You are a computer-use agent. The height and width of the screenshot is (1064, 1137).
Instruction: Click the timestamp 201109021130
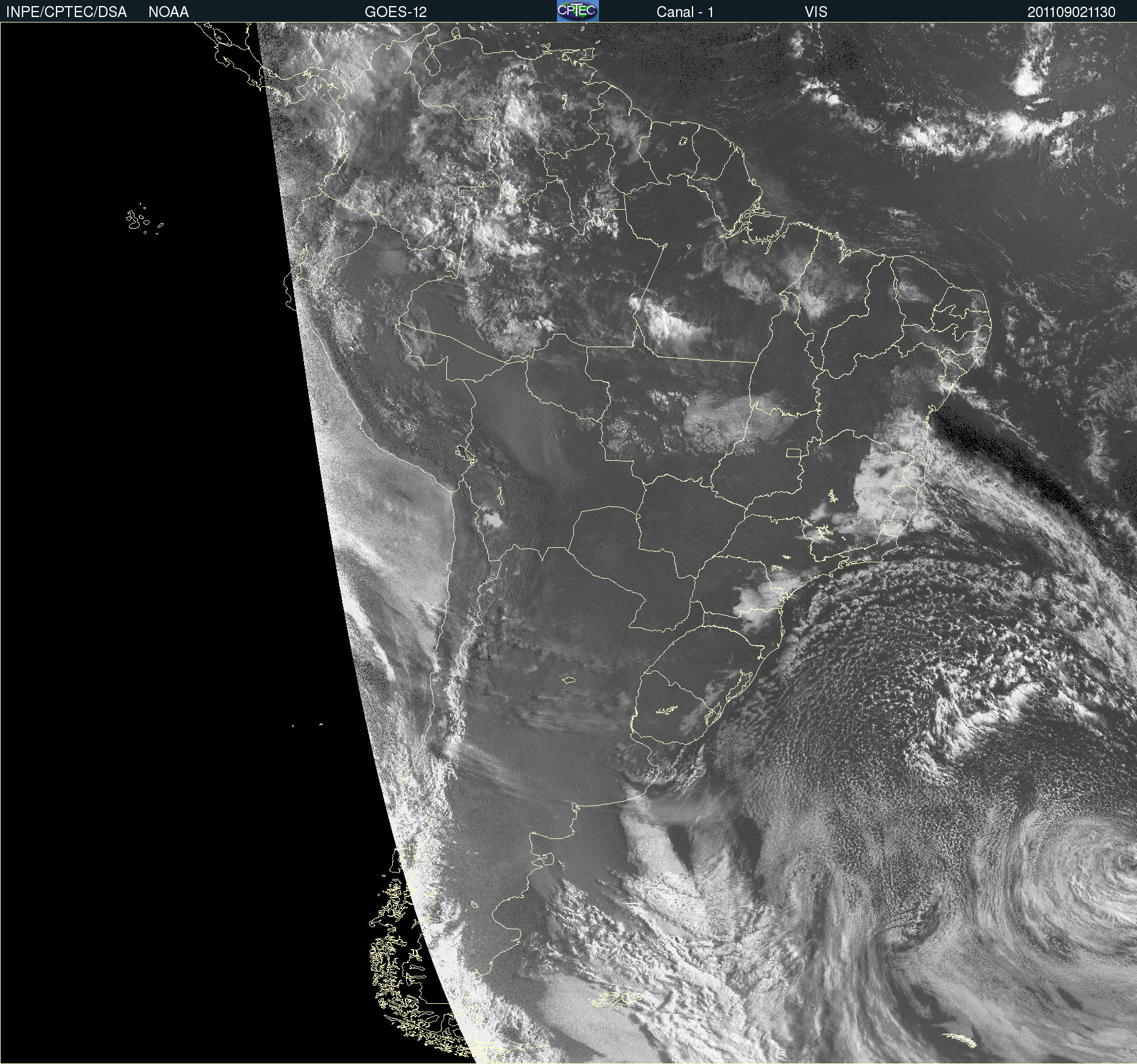[1071, 12]
